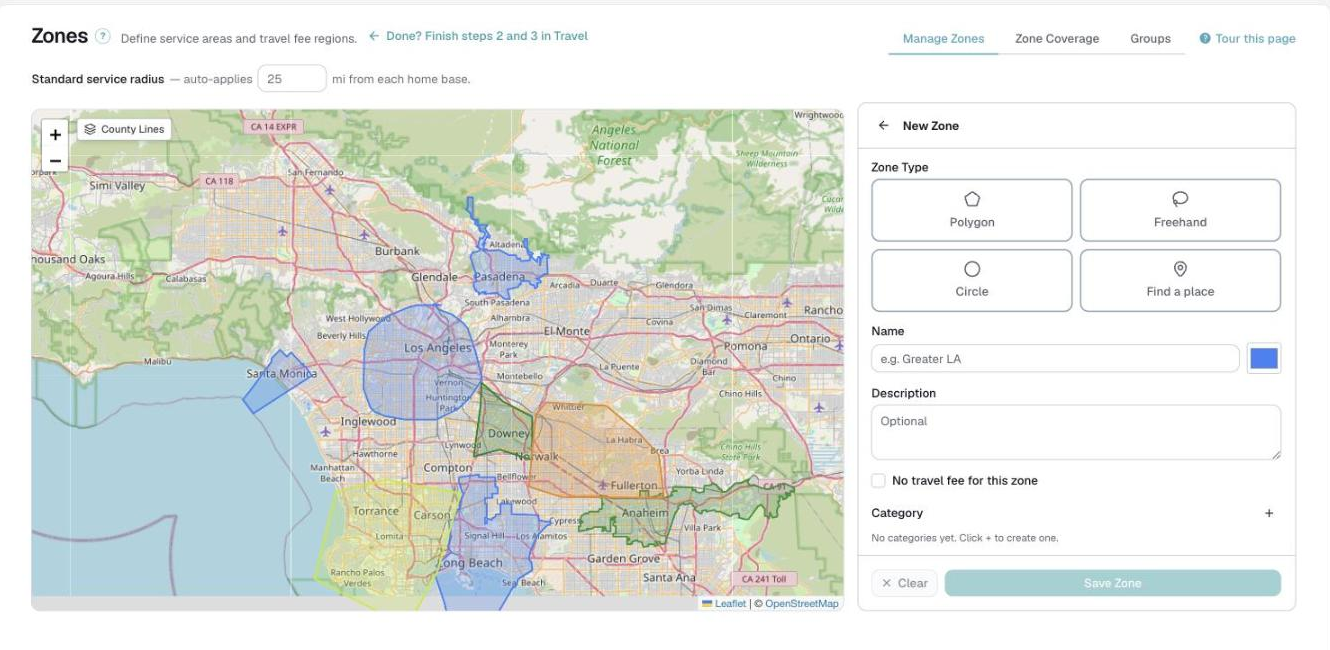
Task: Choose the Find a place option
Action: (x=1180, y=280)
